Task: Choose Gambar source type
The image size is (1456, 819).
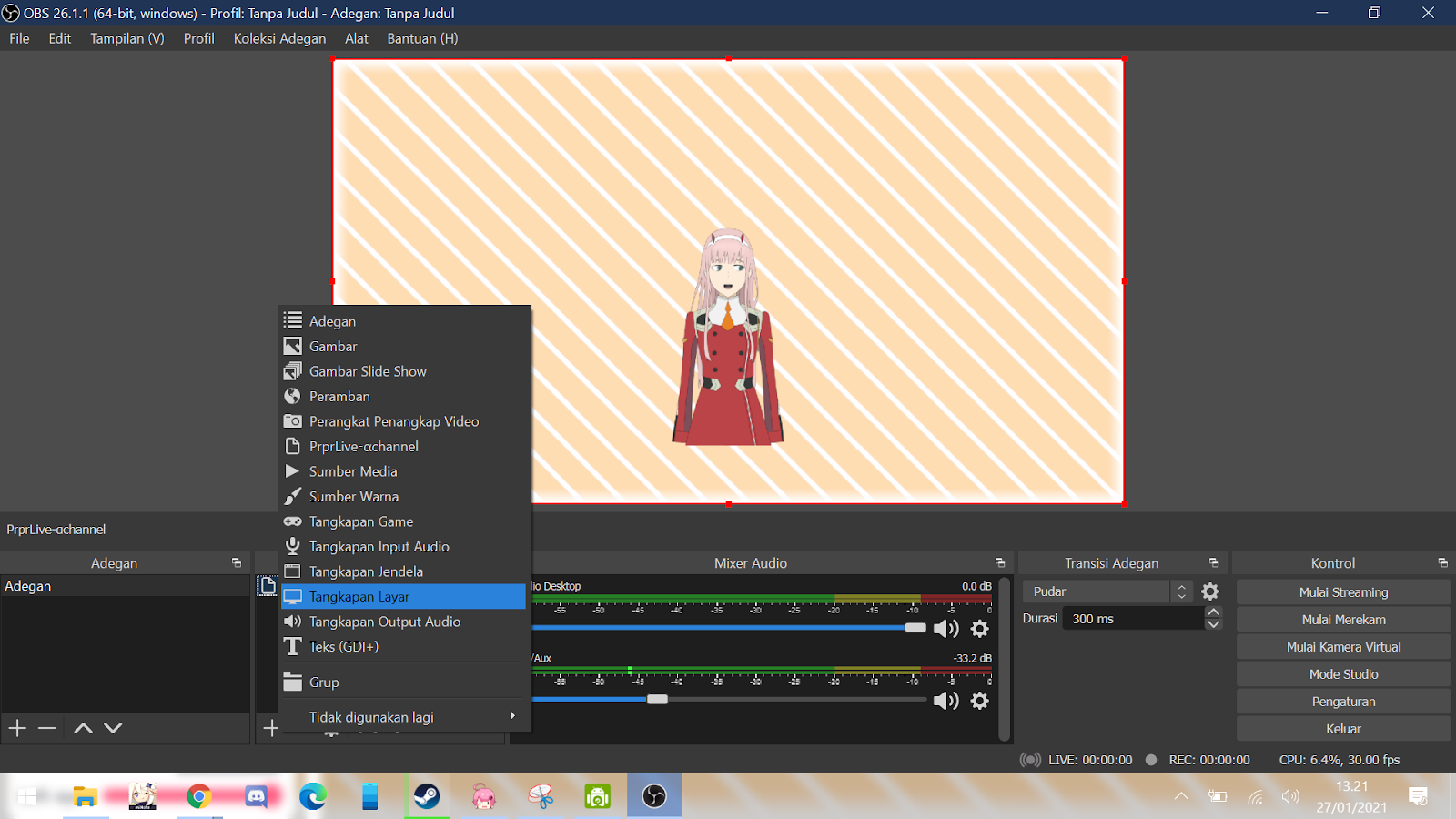Action: (404, 347)
